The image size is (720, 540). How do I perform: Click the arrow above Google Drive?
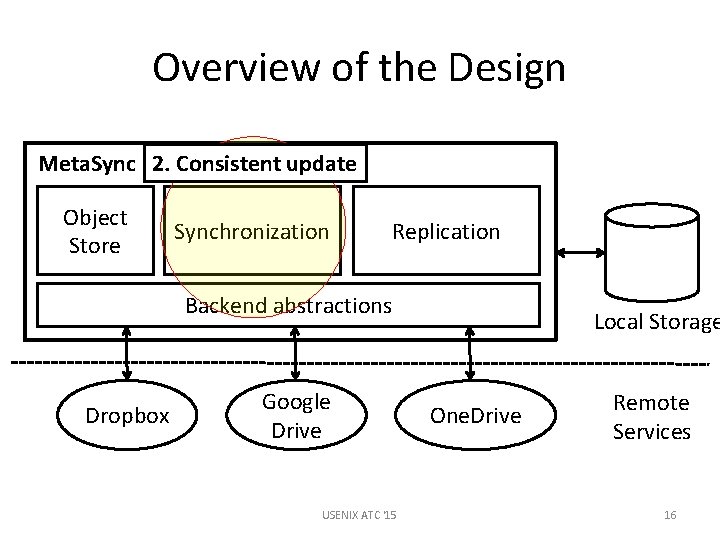pyautogui.click(x=295, y=353)
